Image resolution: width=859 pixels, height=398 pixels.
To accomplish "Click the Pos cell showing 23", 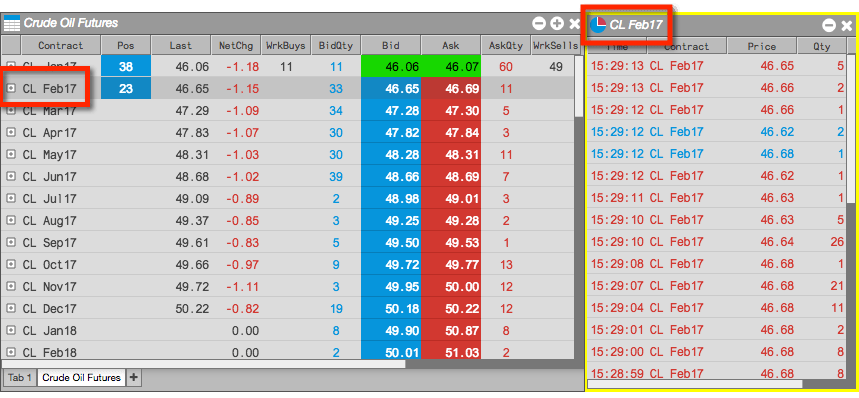I will point(126,89).
